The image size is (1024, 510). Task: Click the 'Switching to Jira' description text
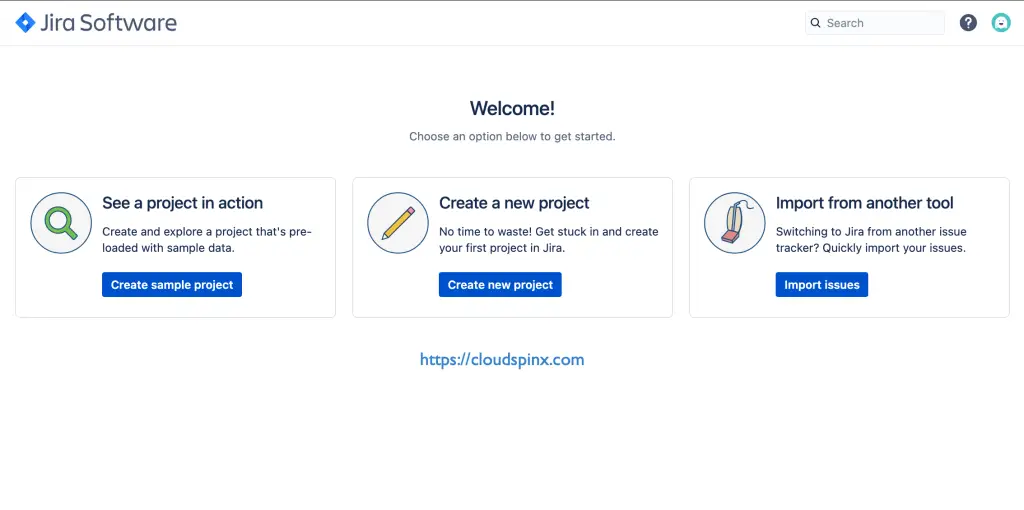871,240
